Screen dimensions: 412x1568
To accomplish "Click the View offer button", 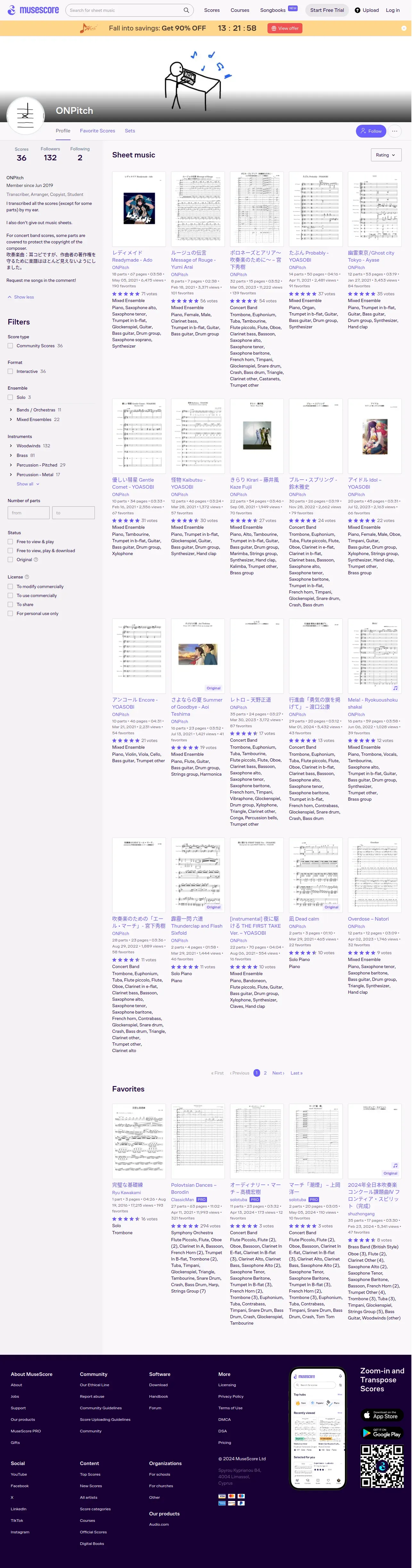I will (x=285, y=28).
